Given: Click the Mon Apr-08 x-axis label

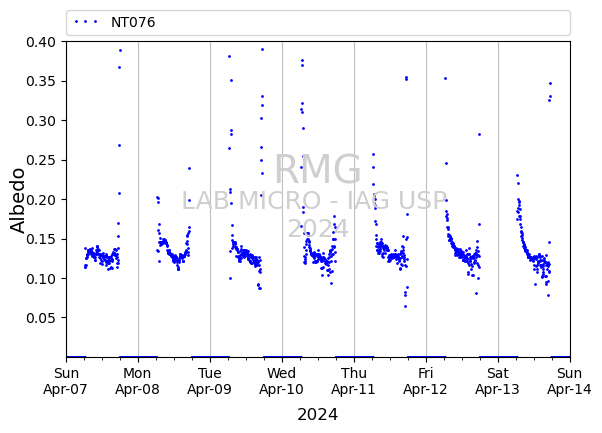Looking at the screenshot, I should pyautogui.click(x=137, y=381).
